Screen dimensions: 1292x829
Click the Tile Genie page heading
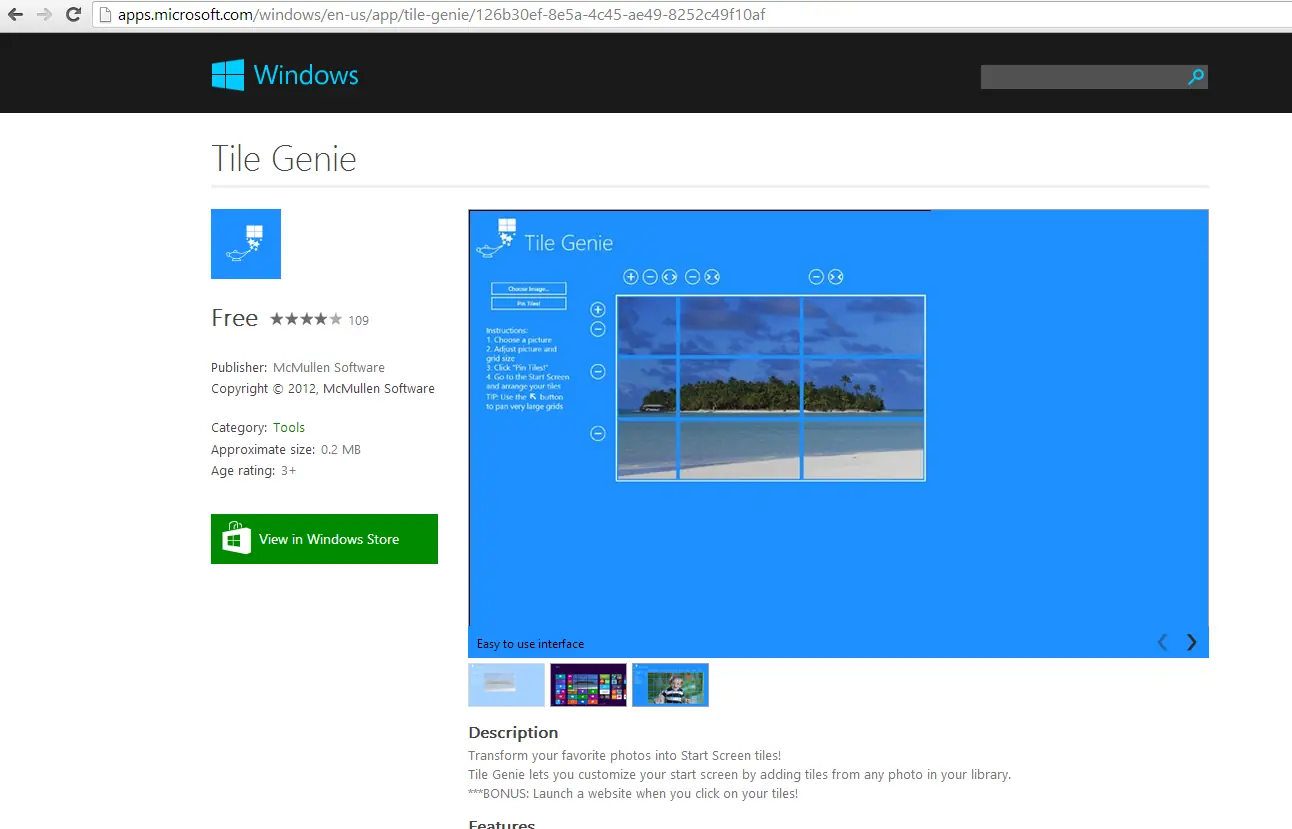(284, 159)
